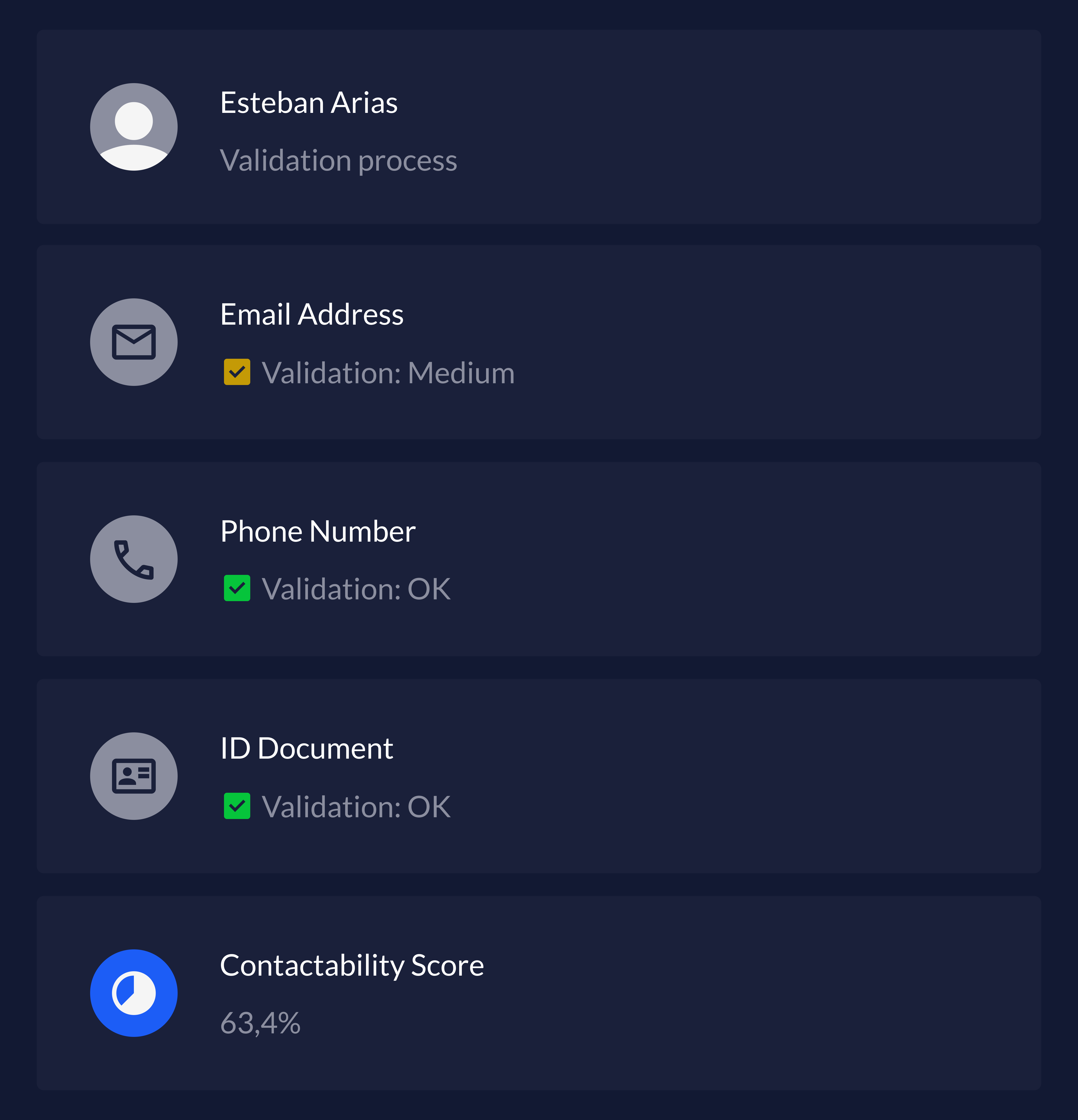Click the phone handset icon

coord(134,559)
